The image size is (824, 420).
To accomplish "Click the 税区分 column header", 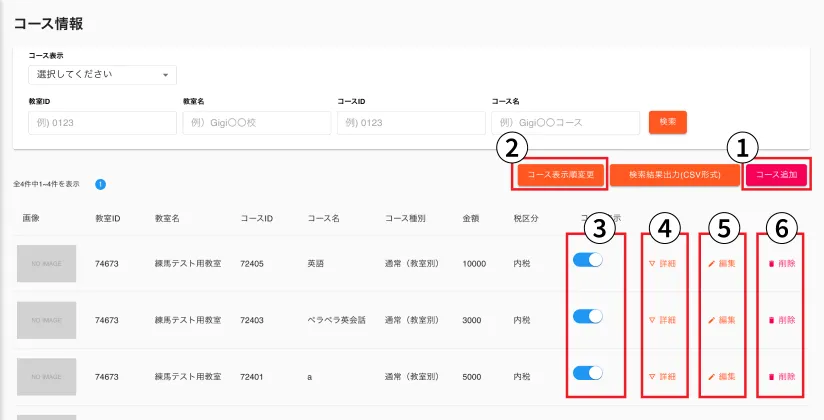I will click(526, 218).
